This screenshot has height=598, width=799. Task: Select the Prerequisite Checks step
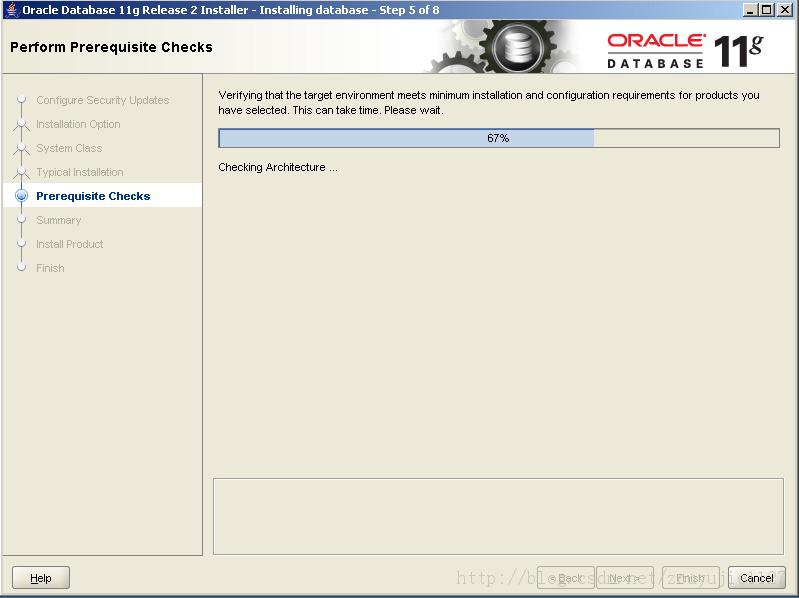[x=93, y=196]
